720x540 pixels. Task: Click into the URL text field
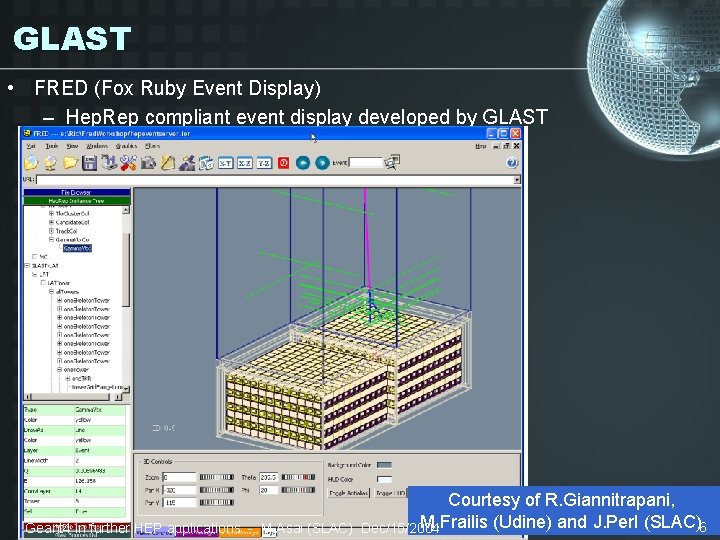click(x=275, y=180)
